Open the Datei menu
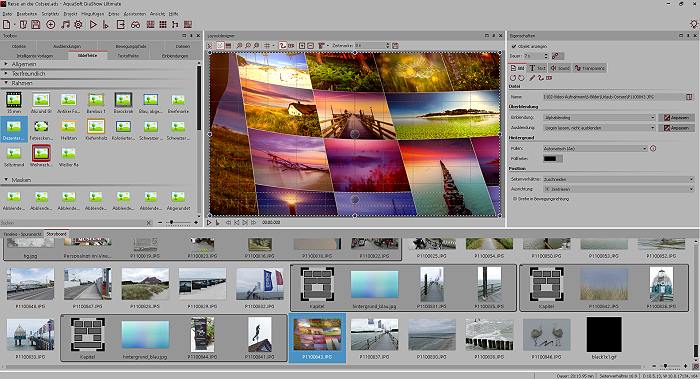 (7, 14)
